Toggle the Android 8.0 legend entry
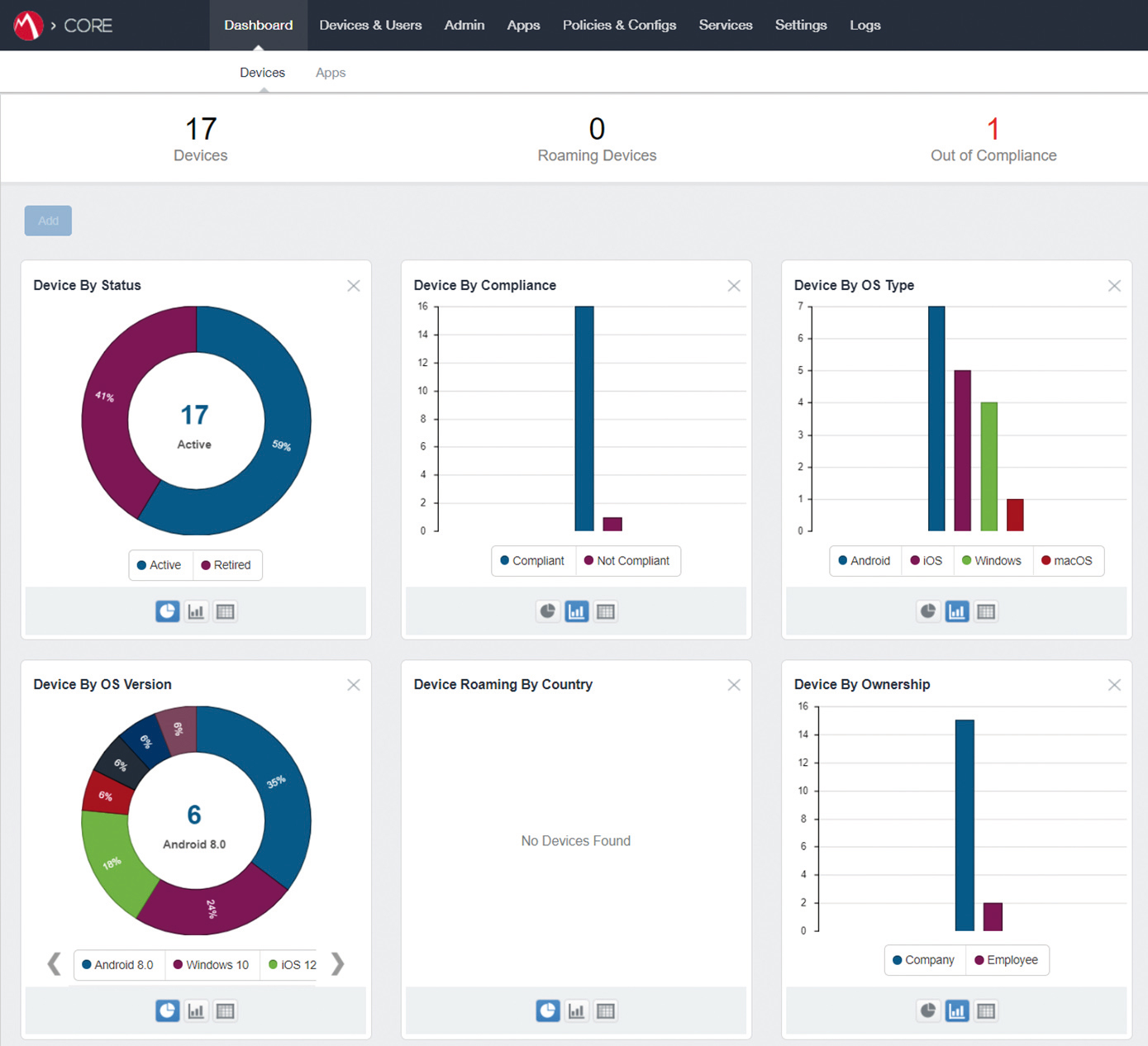The image size is (1148, 1046). click(x=118, y=965)
